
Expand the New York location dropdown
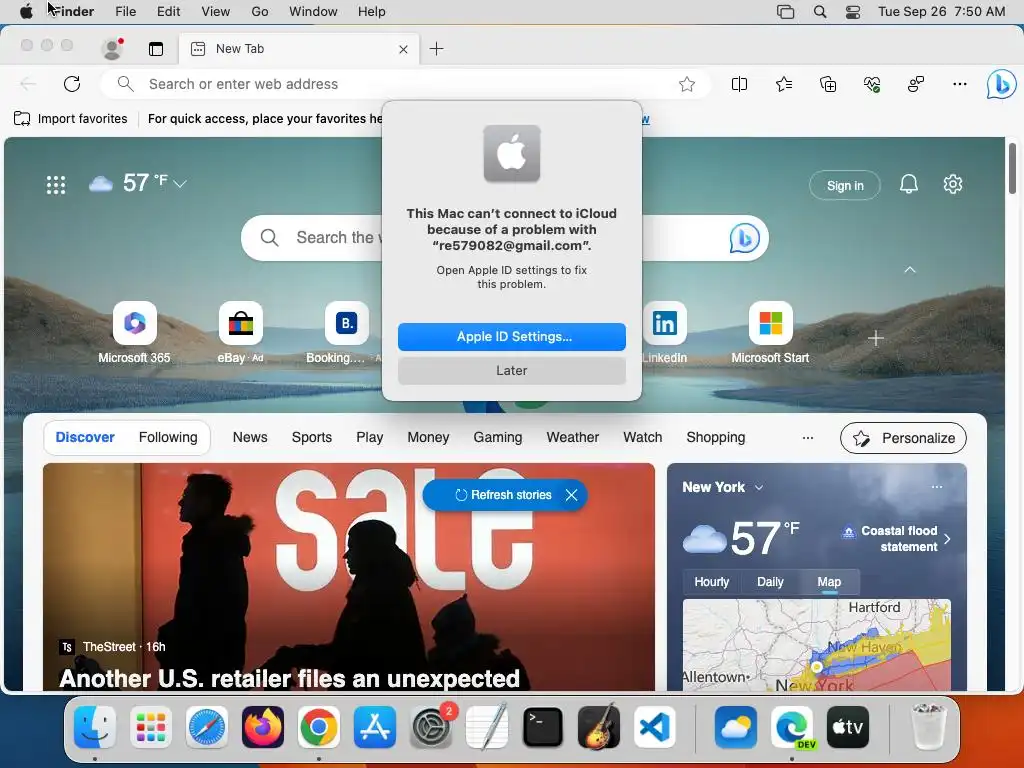[759, 488]
